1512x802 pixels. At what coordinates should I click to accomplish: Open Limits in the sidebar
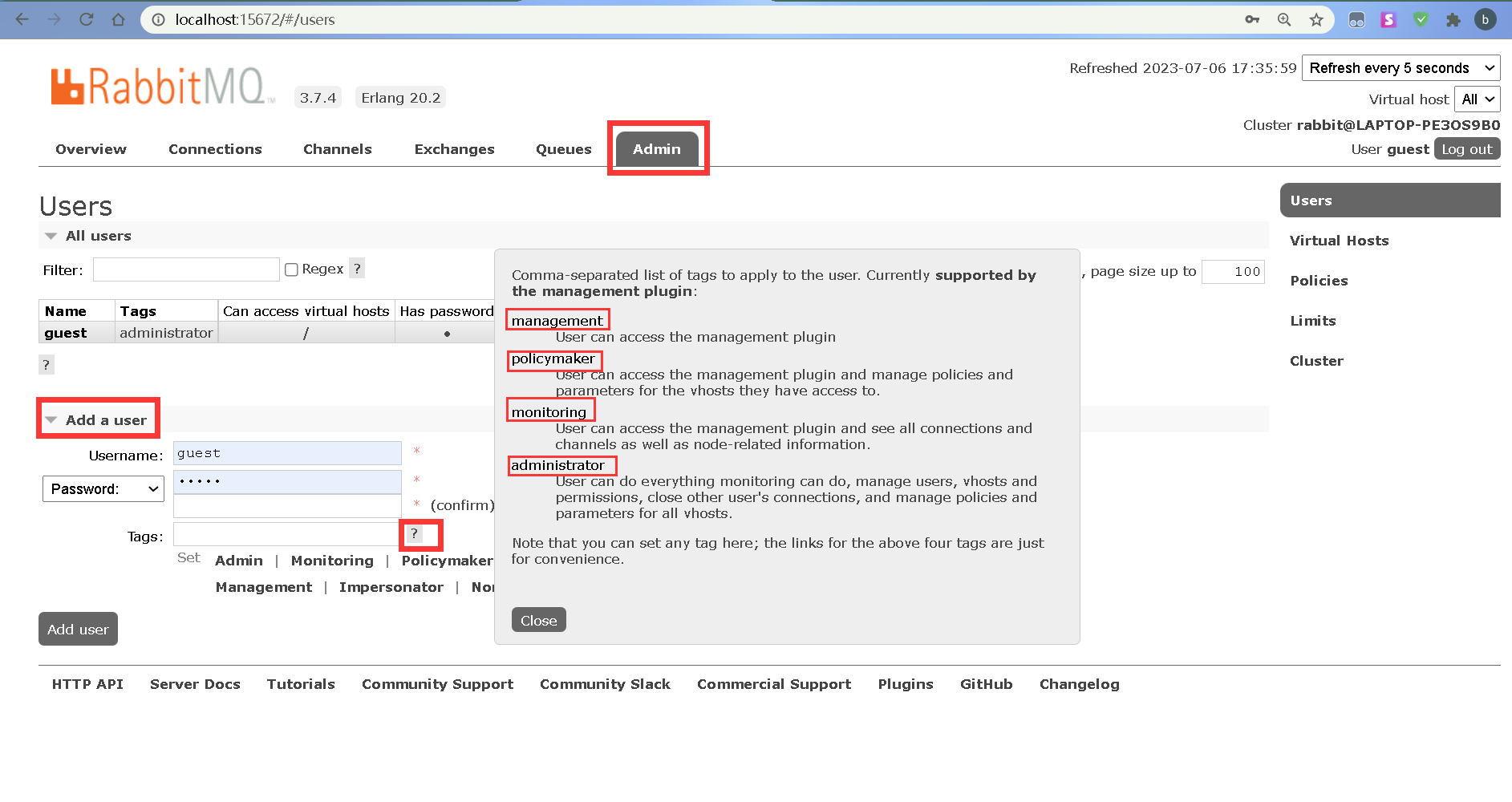click(x=1313, y=321)
